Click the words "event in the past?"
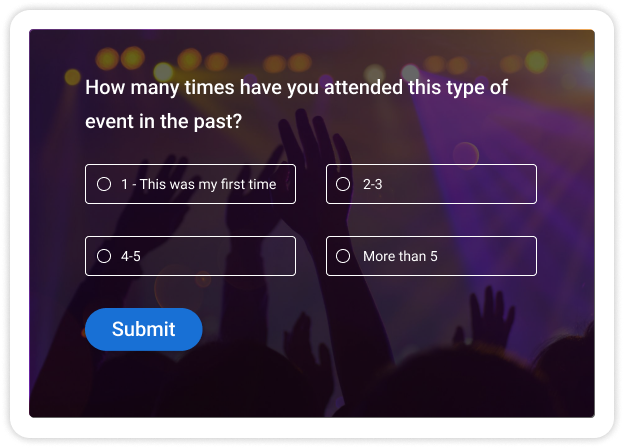Viewport: 624px width, 448px height. click(164, 121)
